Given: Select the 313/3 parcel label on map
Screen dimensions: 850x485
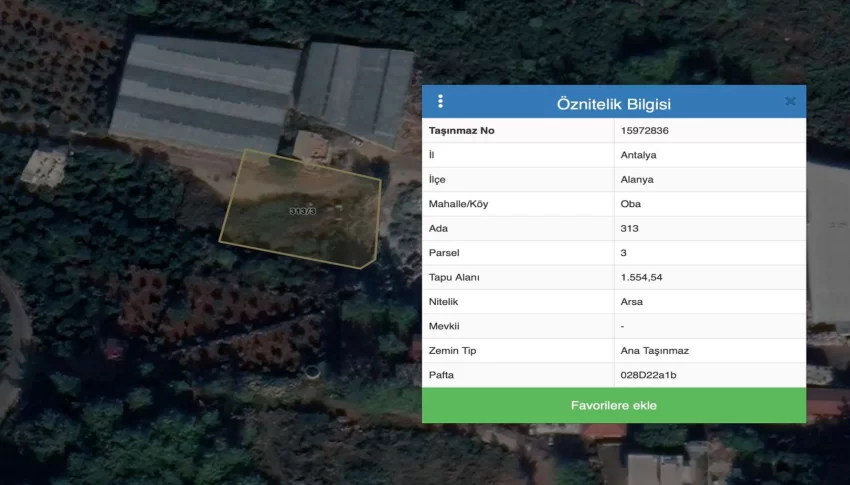Looking at the screenshot, I should coord(302,211).
